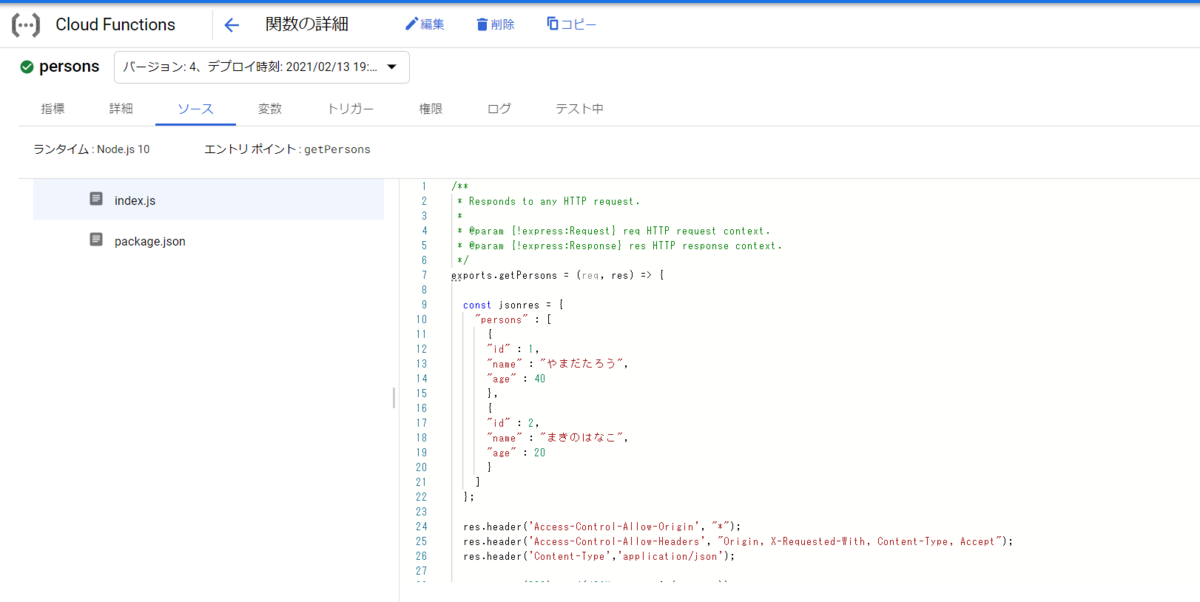This screenshot has height=602, width=1200.
Task: Switch to the テスト中 tab
Action: point(578,109)
